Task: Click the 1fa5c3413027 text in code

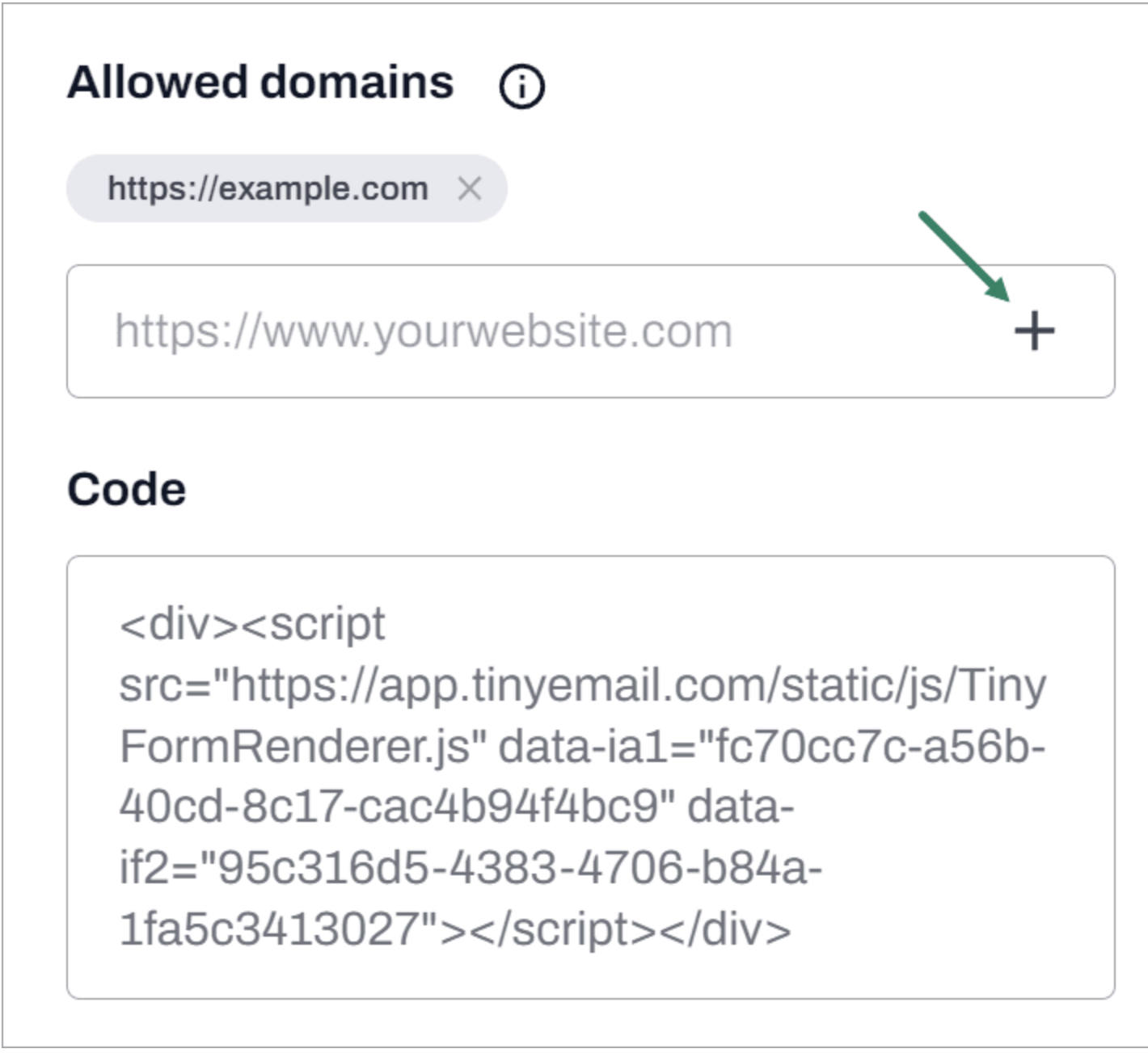Action: tap(267, 929)
